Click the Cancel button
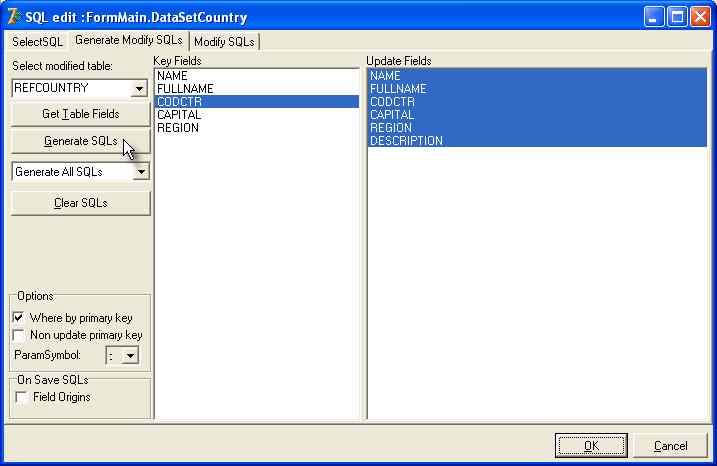 click(670, 445)
